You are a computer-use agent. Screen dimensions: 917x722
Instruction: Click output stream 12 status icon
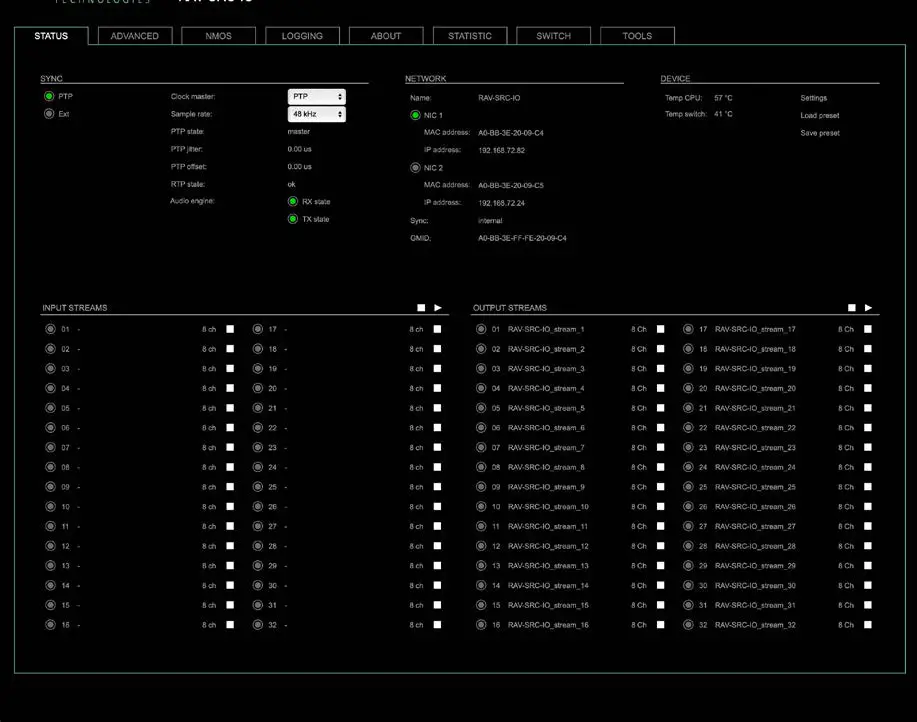[481, 546]
